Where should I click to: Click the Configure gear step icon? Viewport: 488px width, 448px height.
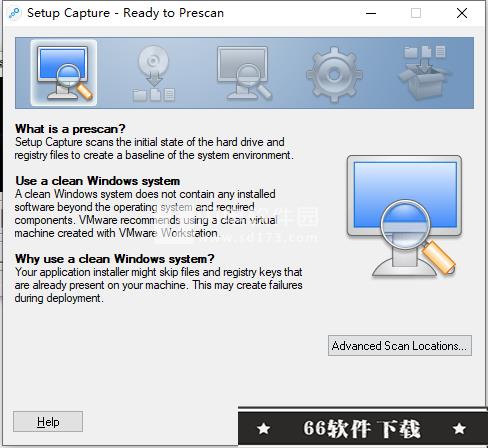click(x=334, y=74)
